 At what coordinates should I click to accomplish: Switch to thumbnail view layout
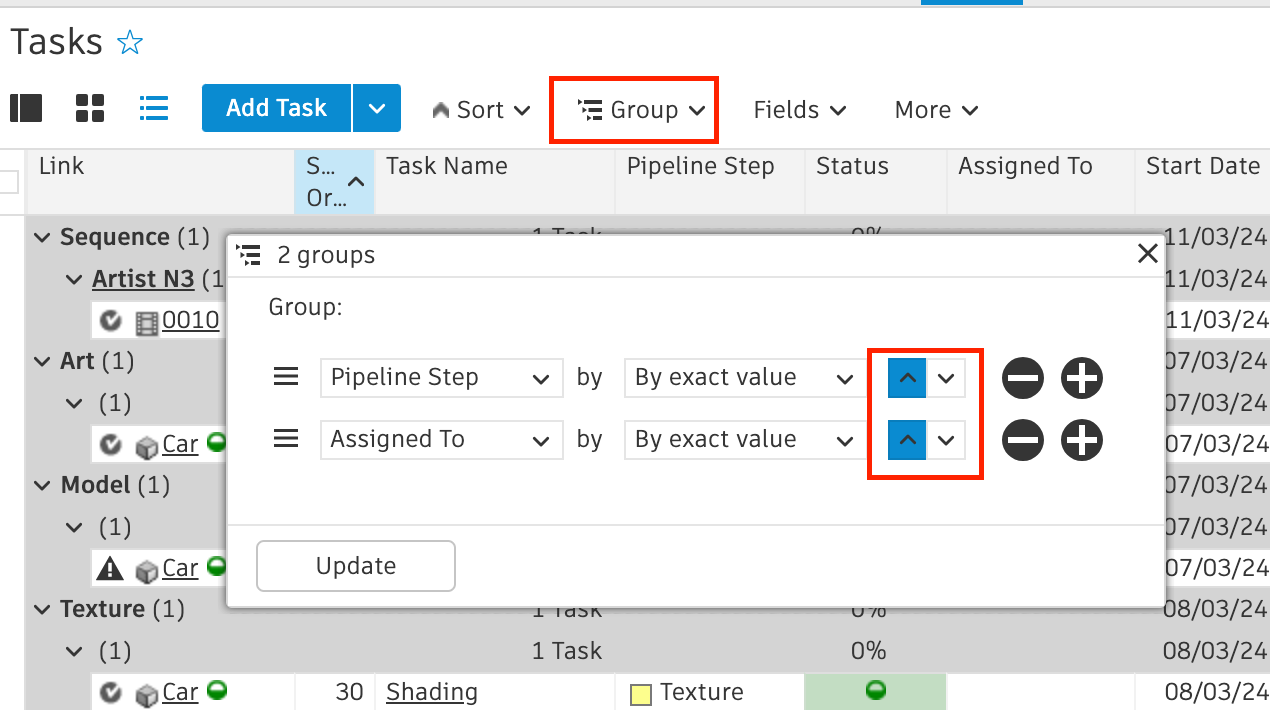click(26, 108)
